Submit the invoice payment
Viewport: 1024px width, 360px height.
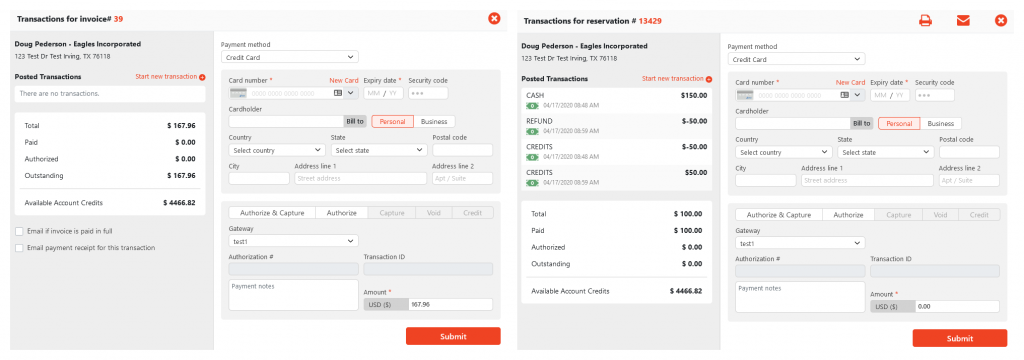coord(453,336)
